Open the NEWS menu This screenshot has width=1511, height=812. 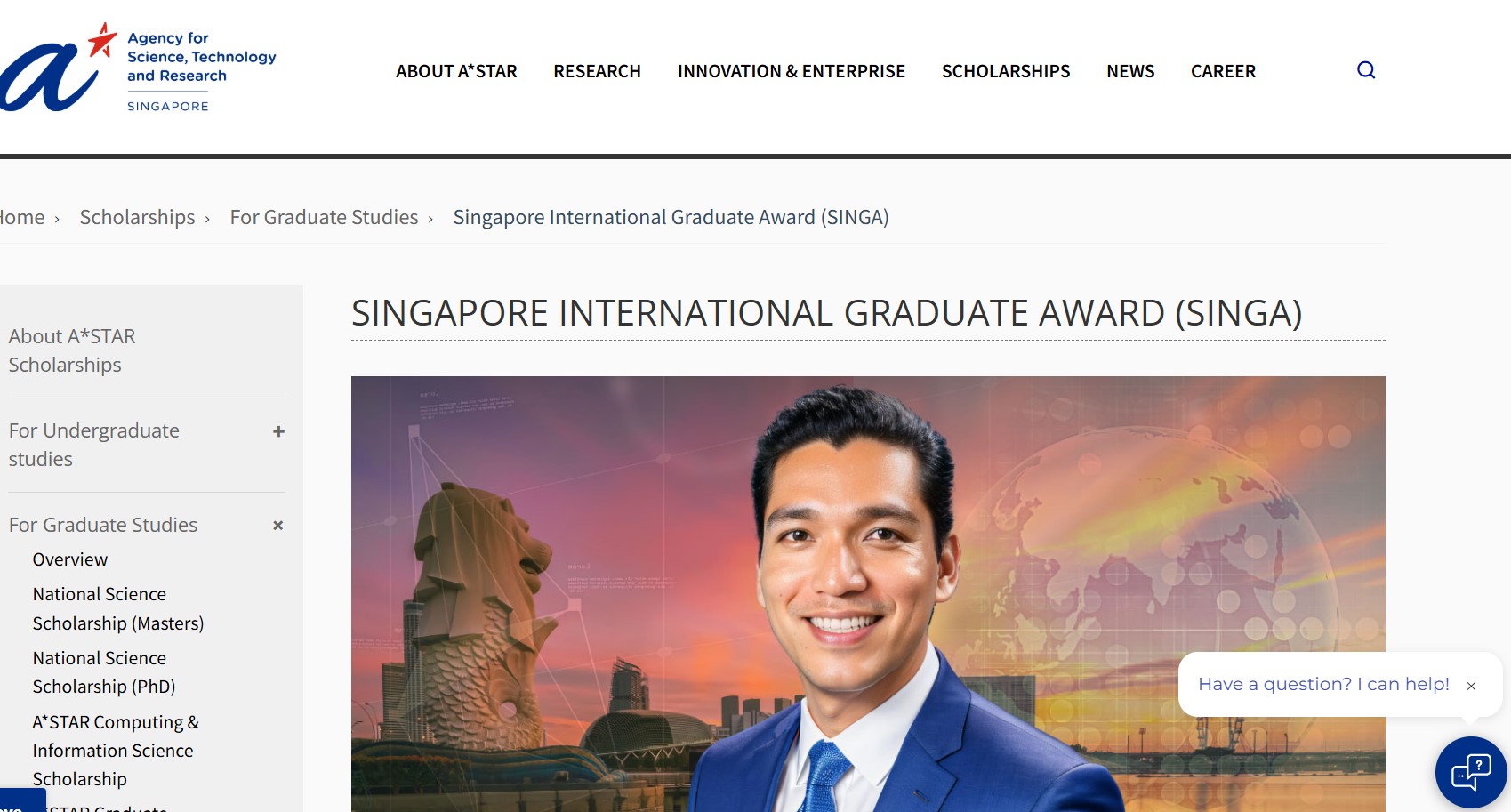pos(1130,71)
